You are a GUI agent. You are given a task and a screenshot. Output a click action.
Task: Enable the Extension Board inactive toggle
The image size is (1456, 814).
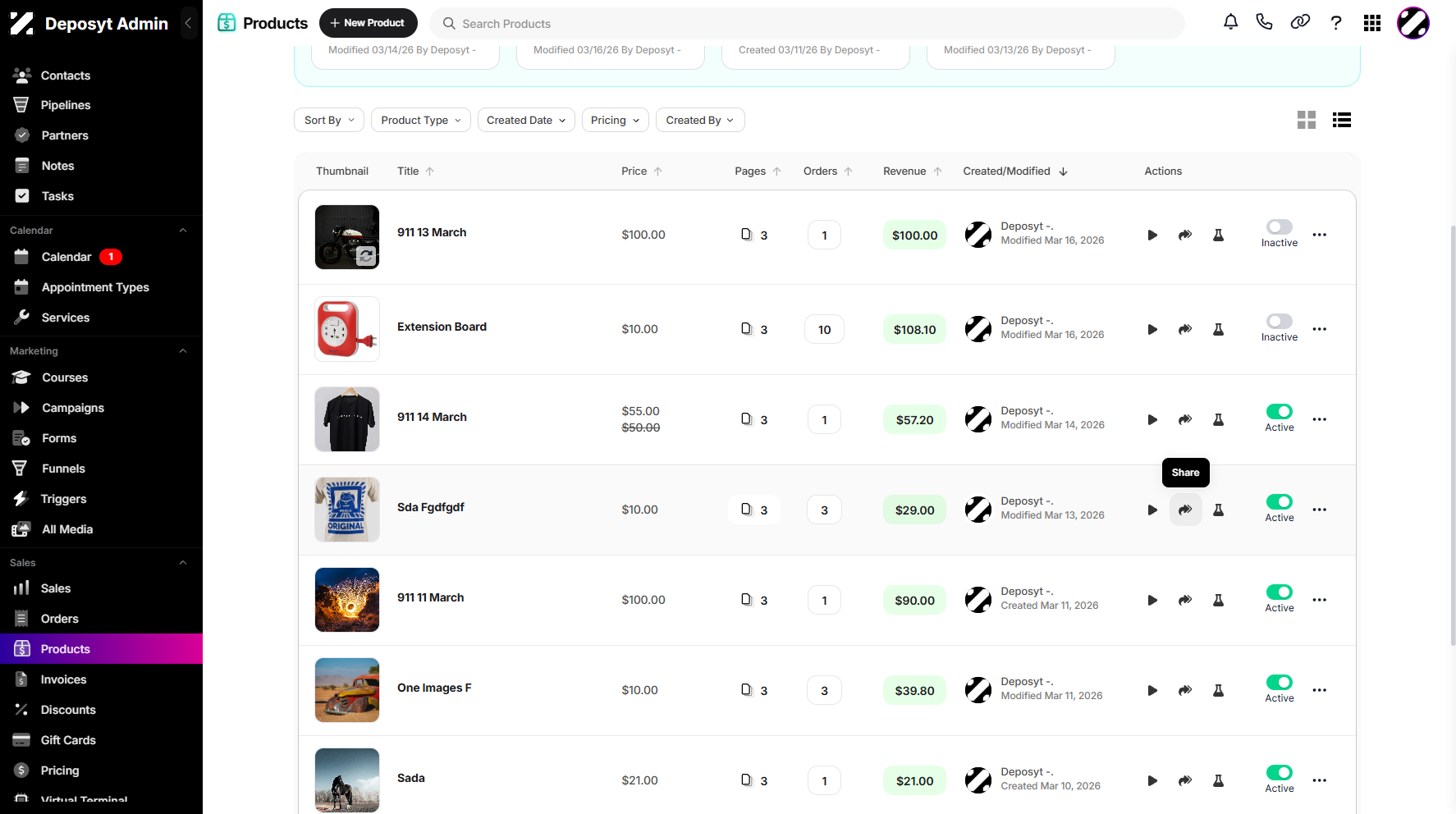[x=1280, y=321]
